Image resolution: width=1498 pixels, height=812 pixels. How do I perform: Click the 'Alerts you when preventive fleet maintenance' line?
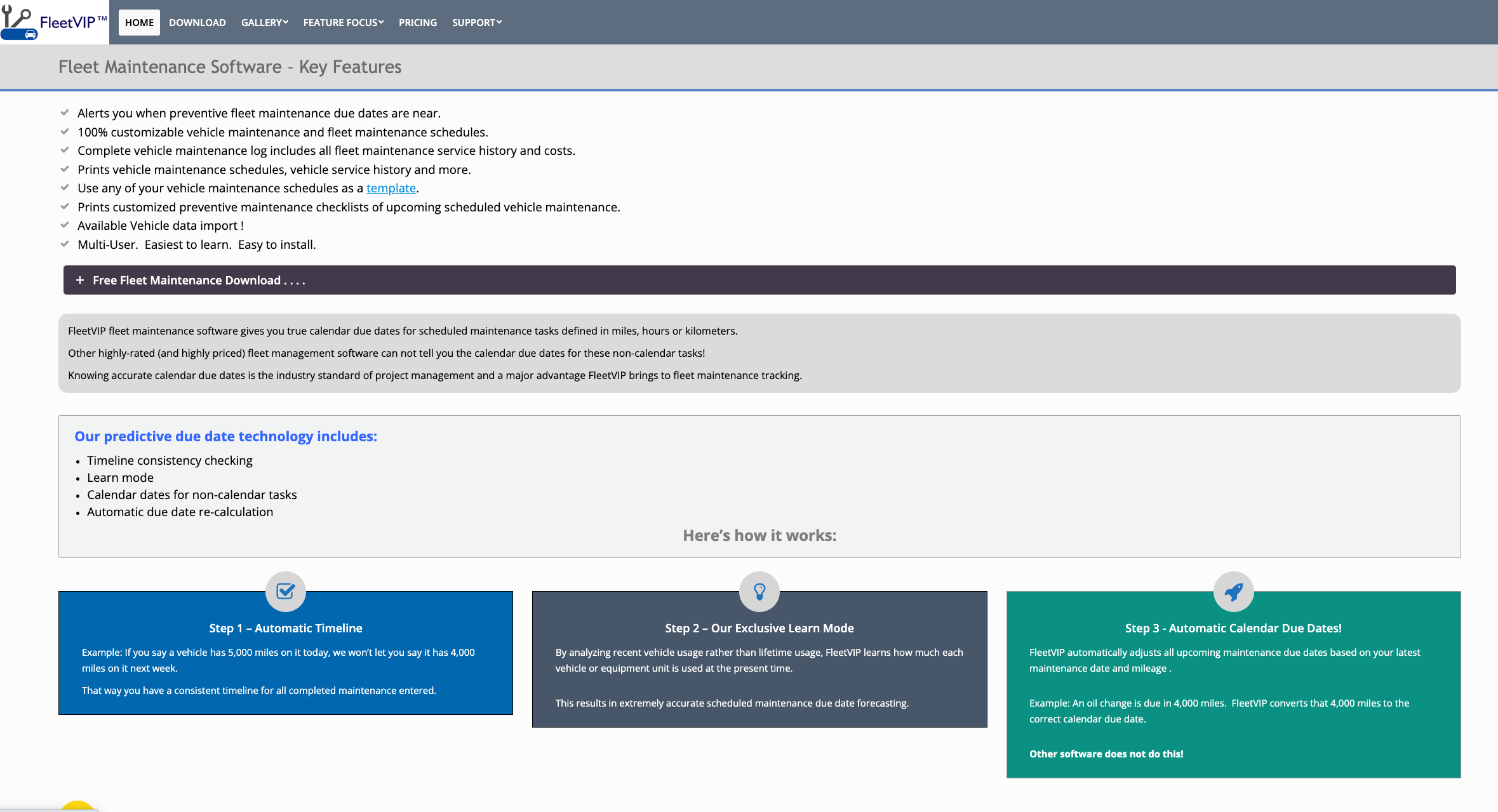pyautogui.click(x=259, y=113)
